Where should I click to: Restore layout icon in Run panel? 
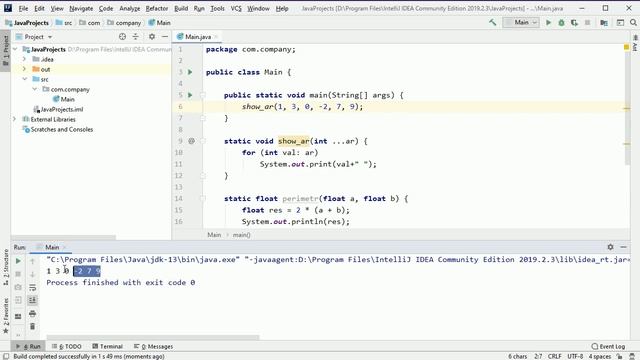18,316
